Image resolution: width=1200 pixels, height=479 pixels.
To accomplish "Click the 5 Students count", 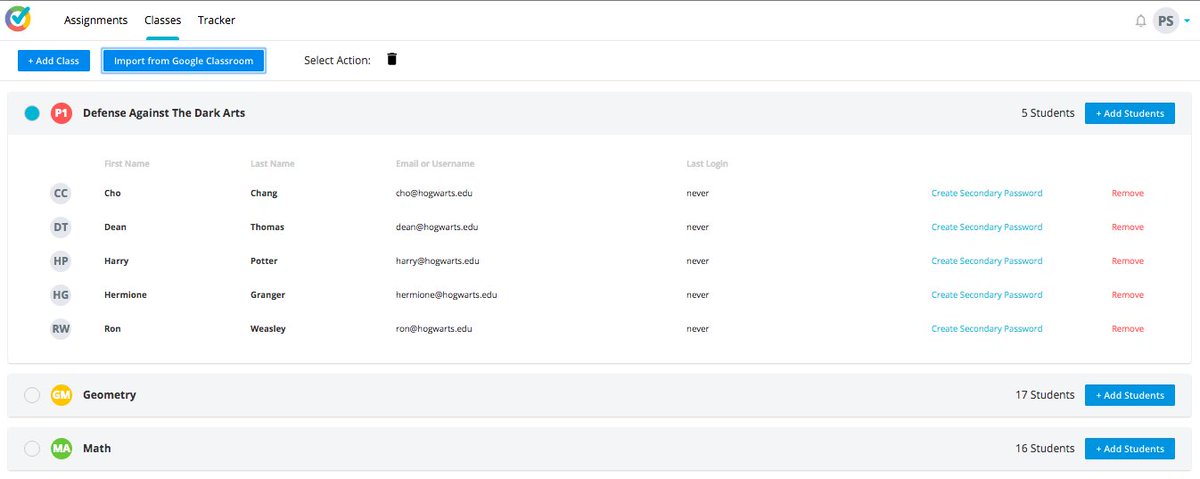I will [1048, 113].
